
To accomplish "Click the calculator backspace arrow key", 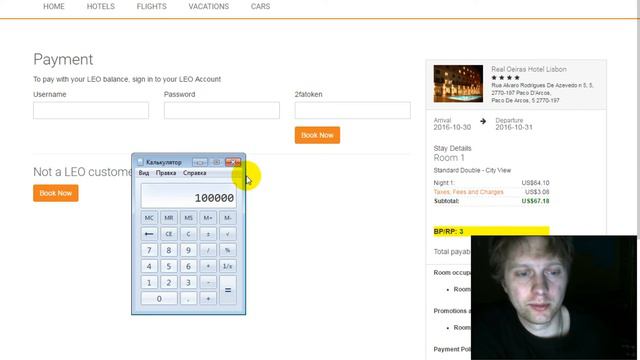I will coord(149,234).
